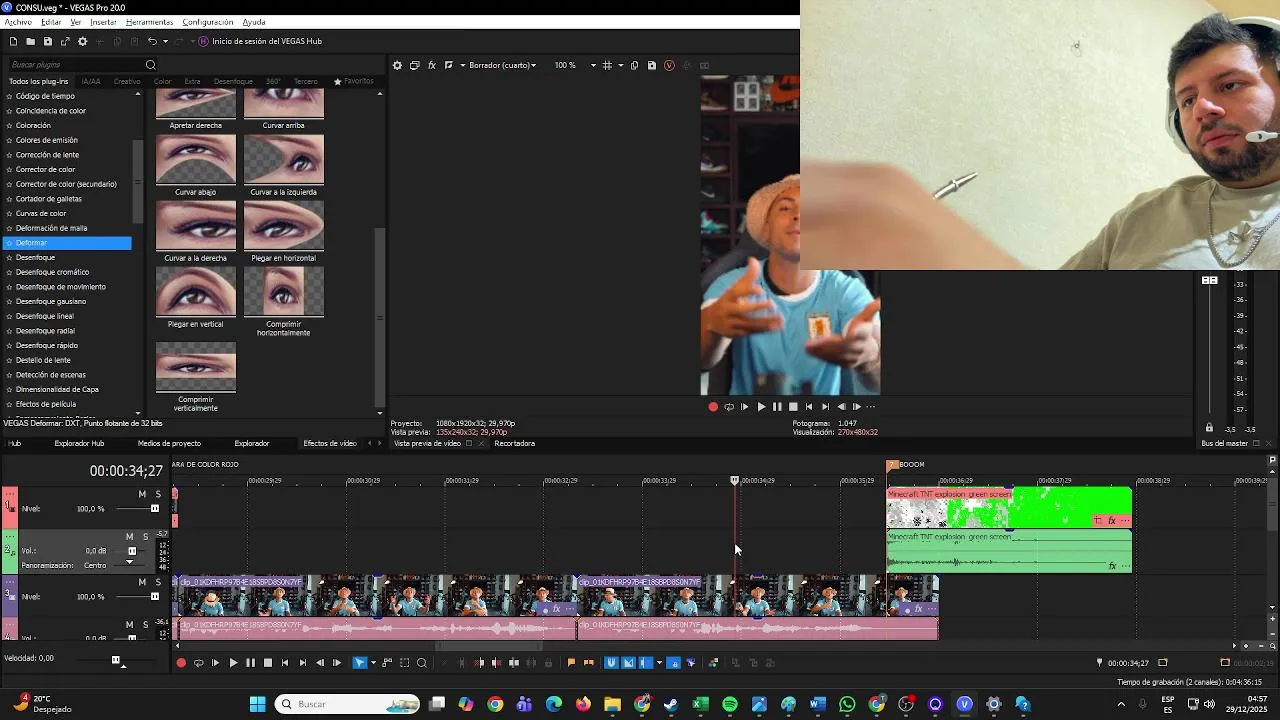Switch to 'Efectos de vídeo' tab
Image resolution: width=1280 pixels, height=720 pixels.
330,443
